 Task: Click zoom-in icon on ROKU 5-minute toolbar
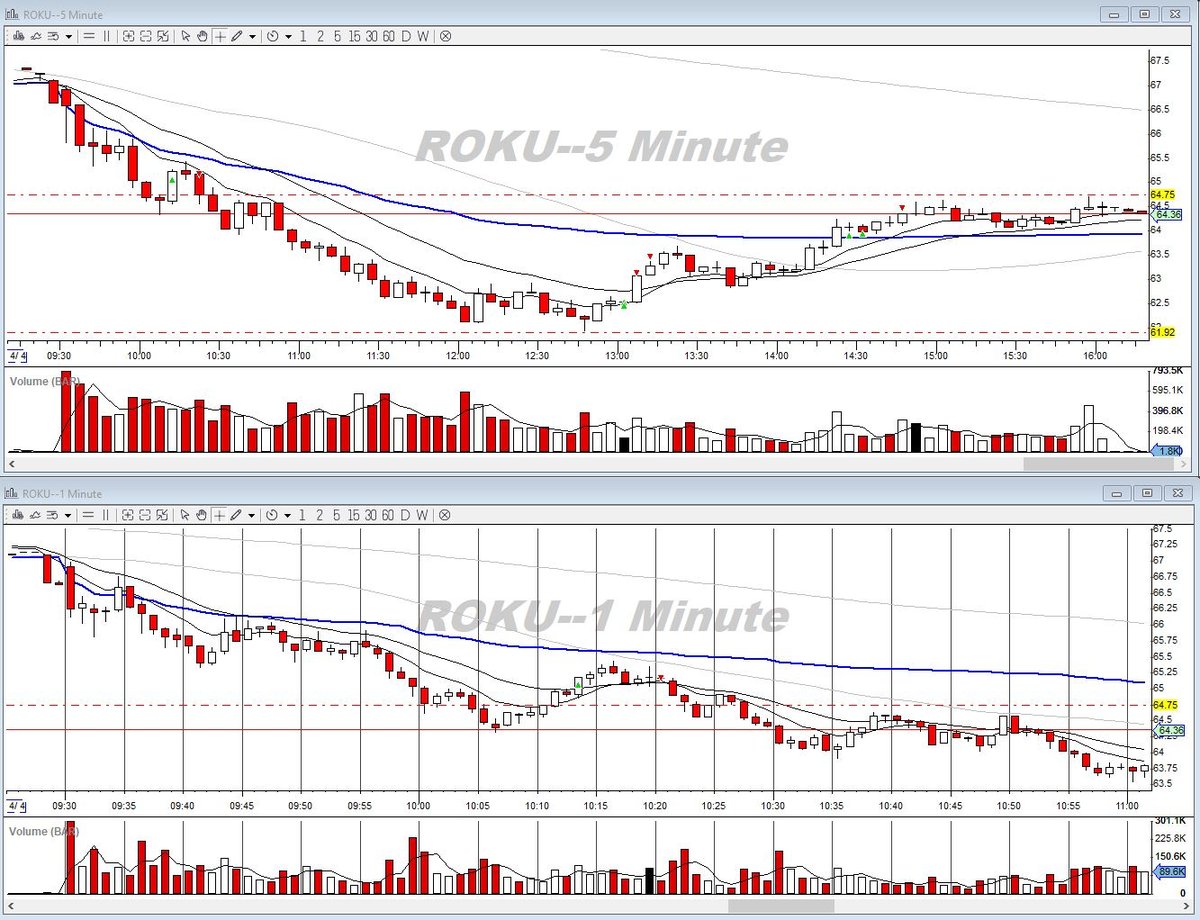tap(128, 35)
